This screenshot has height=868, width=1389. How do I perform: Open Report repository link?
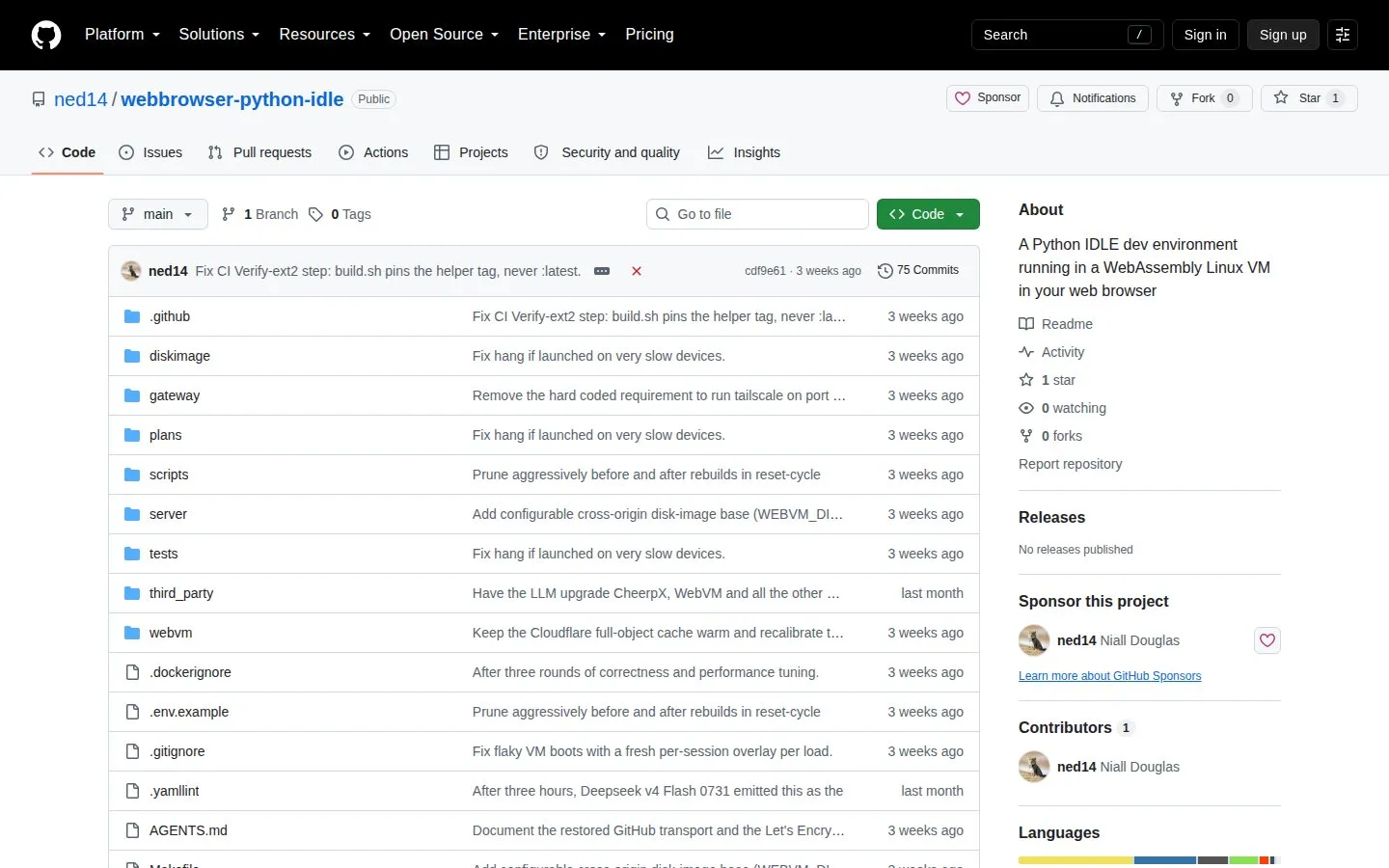click(x=1070, y=464)
